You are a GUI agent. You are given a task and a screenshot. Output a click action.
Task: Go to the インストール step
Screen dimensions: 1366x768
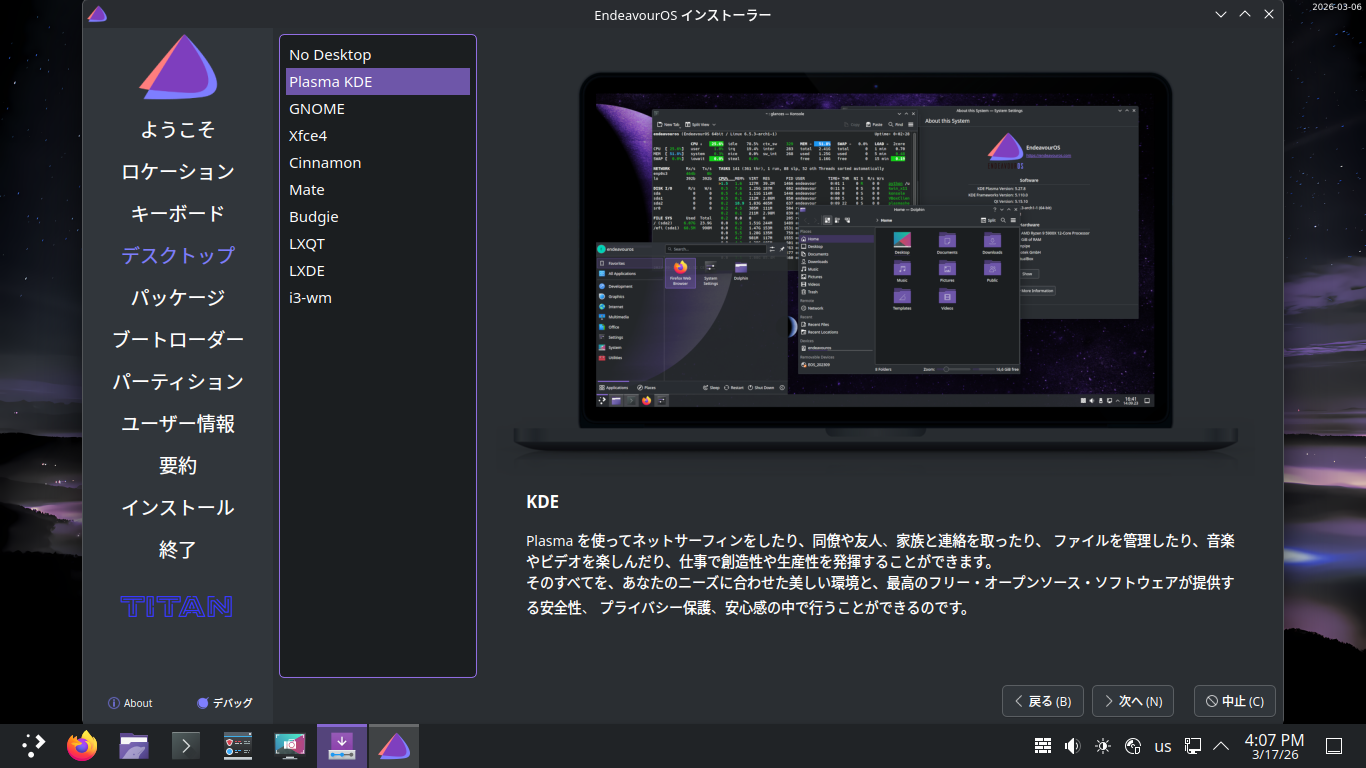[x=178, y=508]
